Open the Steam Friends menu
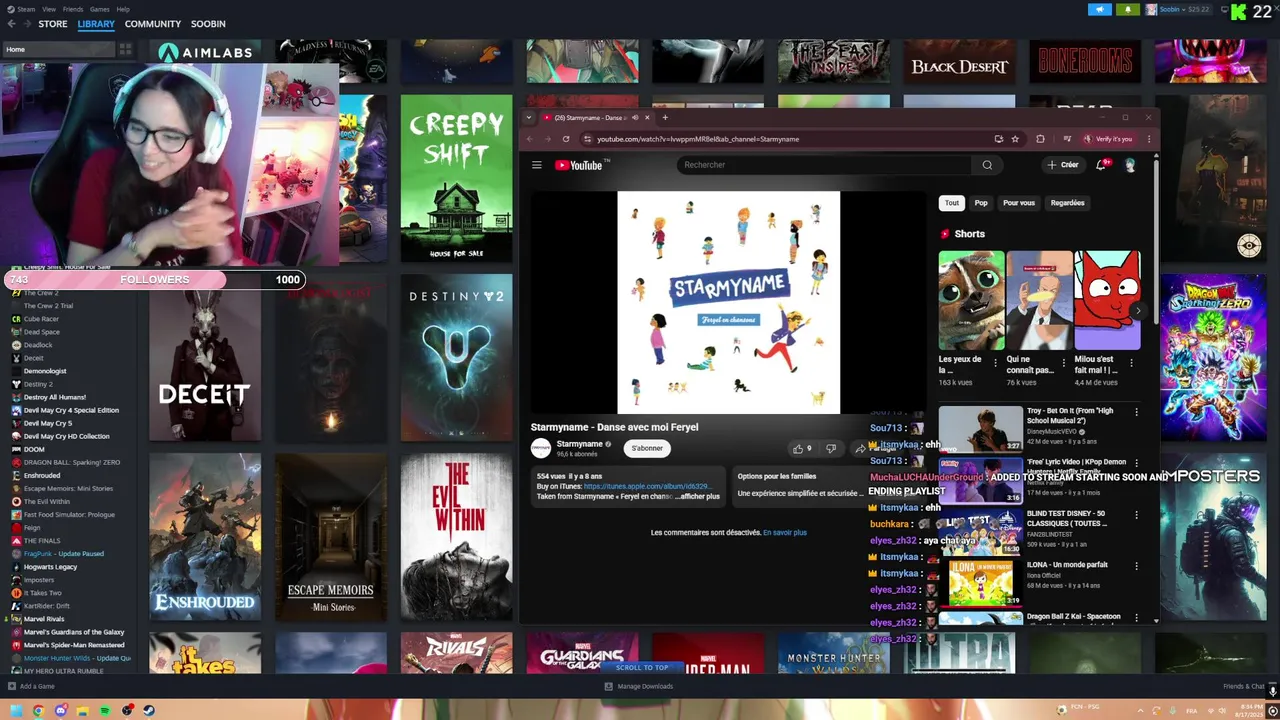Viewport: 1280px width, 720px height. (73, 9)
